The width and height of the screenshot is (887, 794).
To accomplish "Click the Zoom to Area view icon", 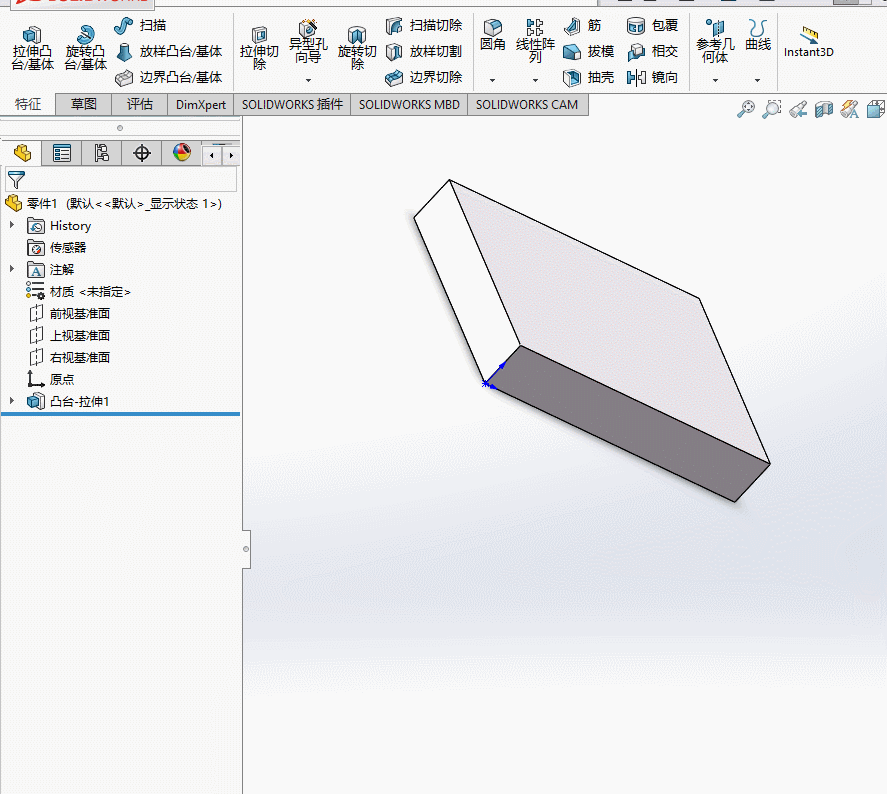I will pos(771,109).
